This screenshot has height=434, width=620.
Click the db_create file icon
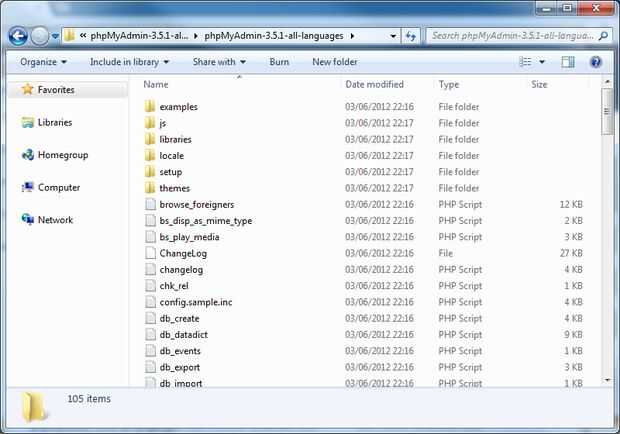[150, 318]
